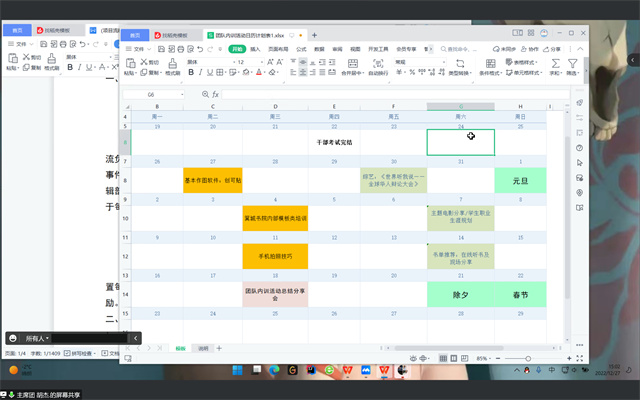Viewport: 640px width, 400px height.
Task: Switch to the 说明 sheet tab
Action: (203, 348)
